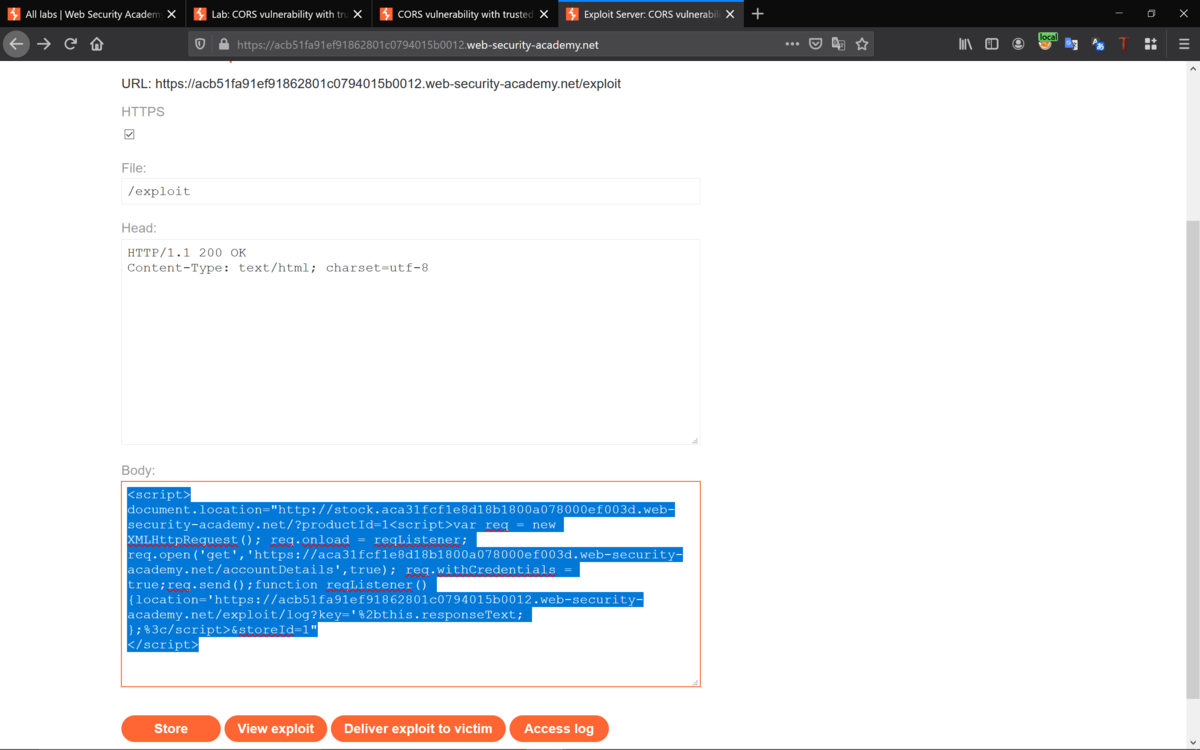
Task: Click Deliver exploit to victim
Action: pyautogui.click(x=418, y=729)
